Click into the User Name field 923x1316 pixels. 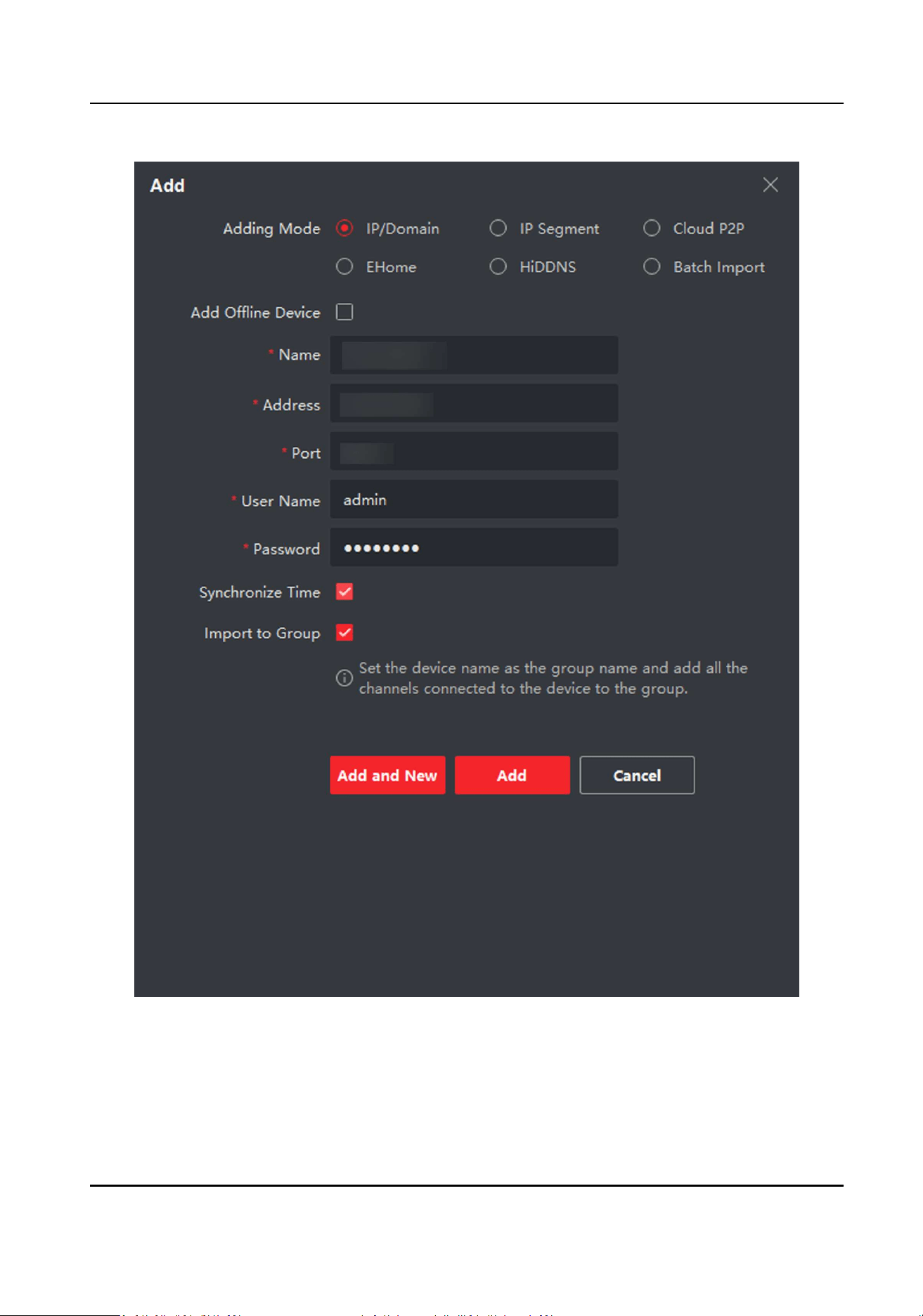pyautogui.click(x=474, y=500)
